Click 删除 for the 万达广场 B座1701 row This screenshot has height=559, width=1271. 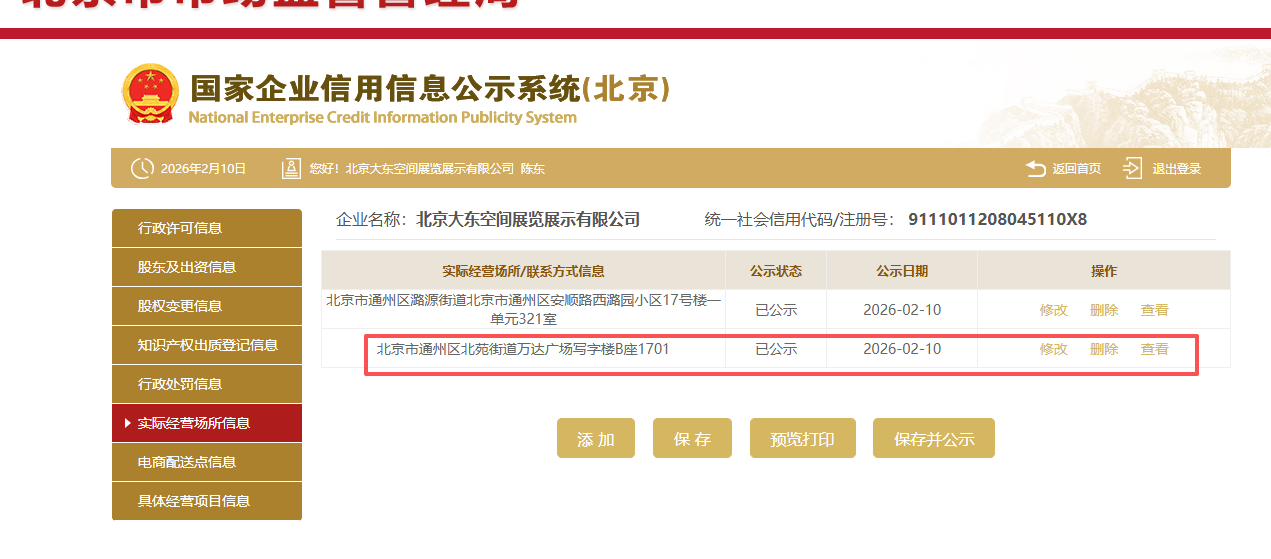tap(1104, 349)
